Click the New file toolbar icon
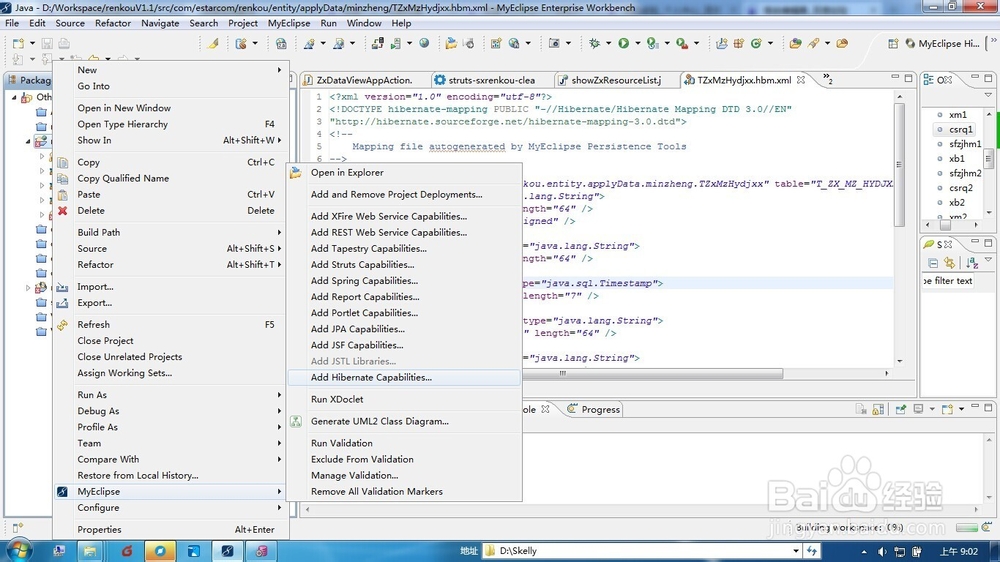Screen dimensions: 1000x562 [18, 43]
